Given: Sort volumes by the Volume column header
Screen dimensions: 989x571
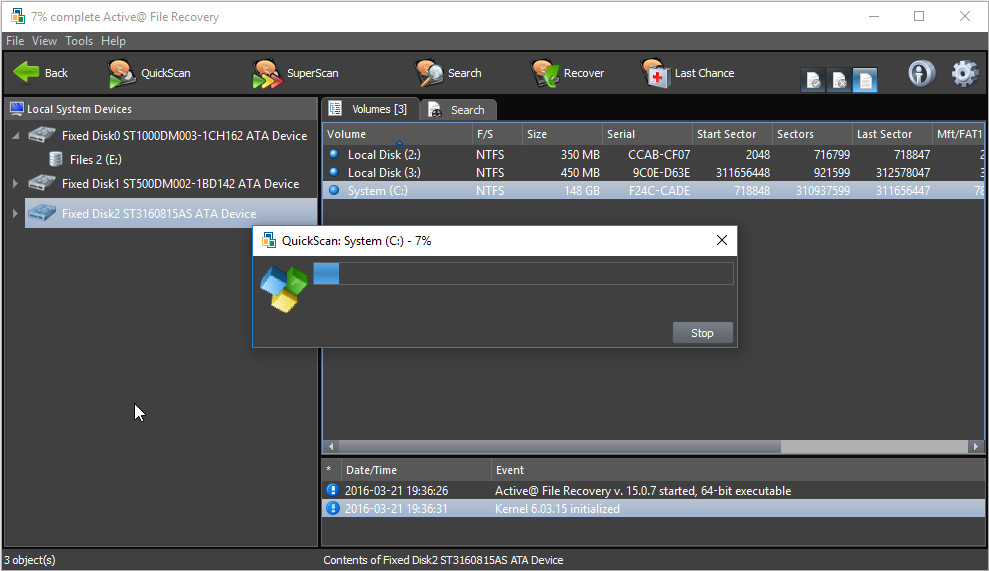Looking at the screenshot, I should coord(397,134).
